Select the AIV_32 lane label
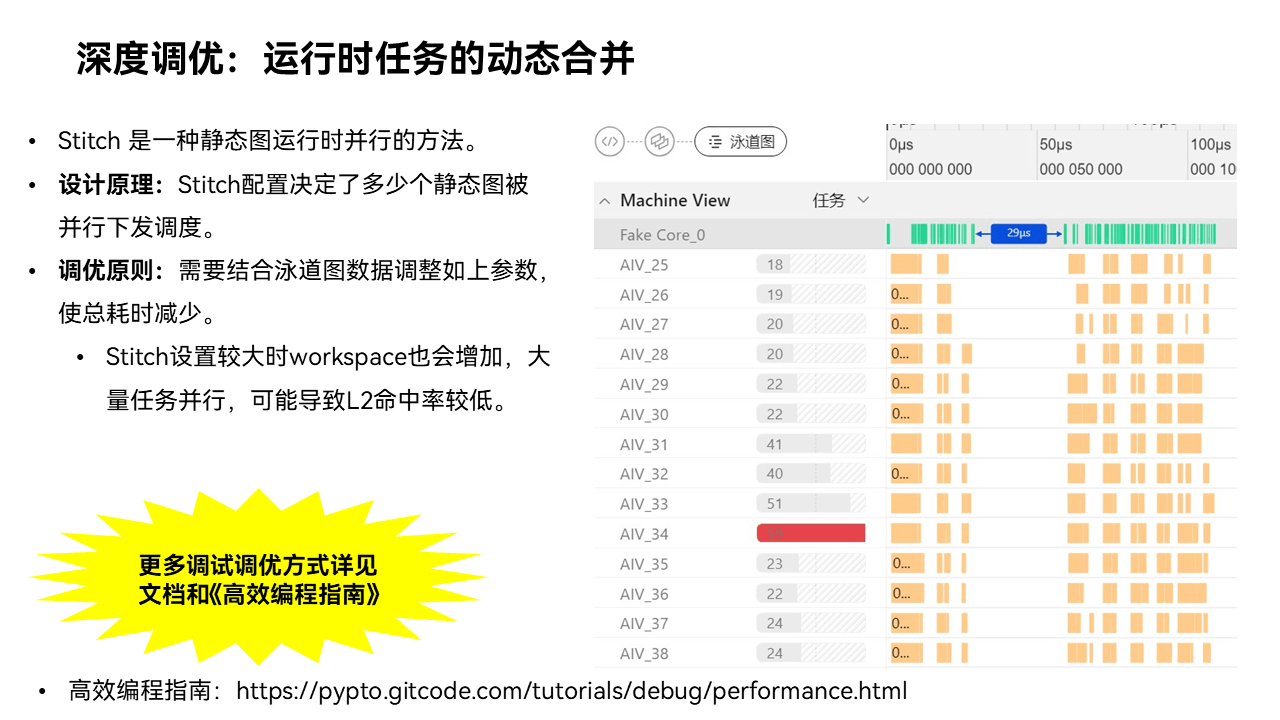The width and height of the screenshot is (1280, 720). [644, 474]
